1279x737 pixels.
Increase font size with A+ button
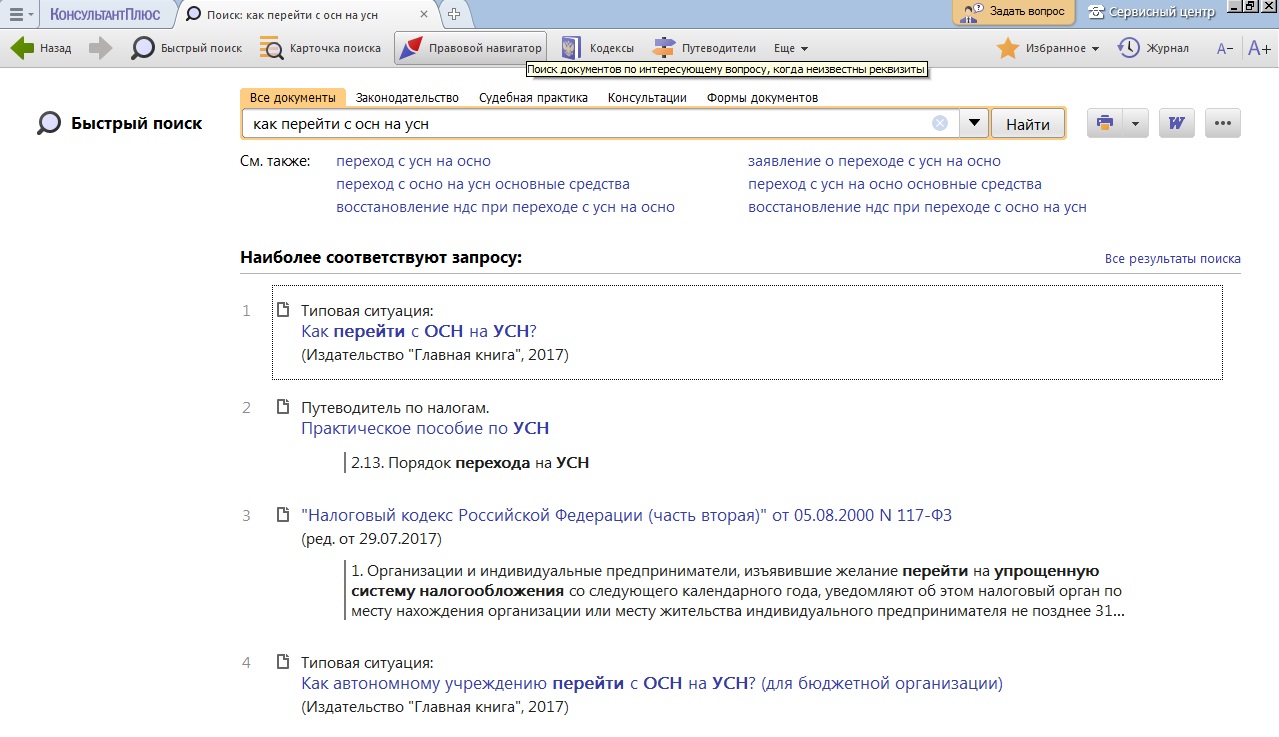1259,48
